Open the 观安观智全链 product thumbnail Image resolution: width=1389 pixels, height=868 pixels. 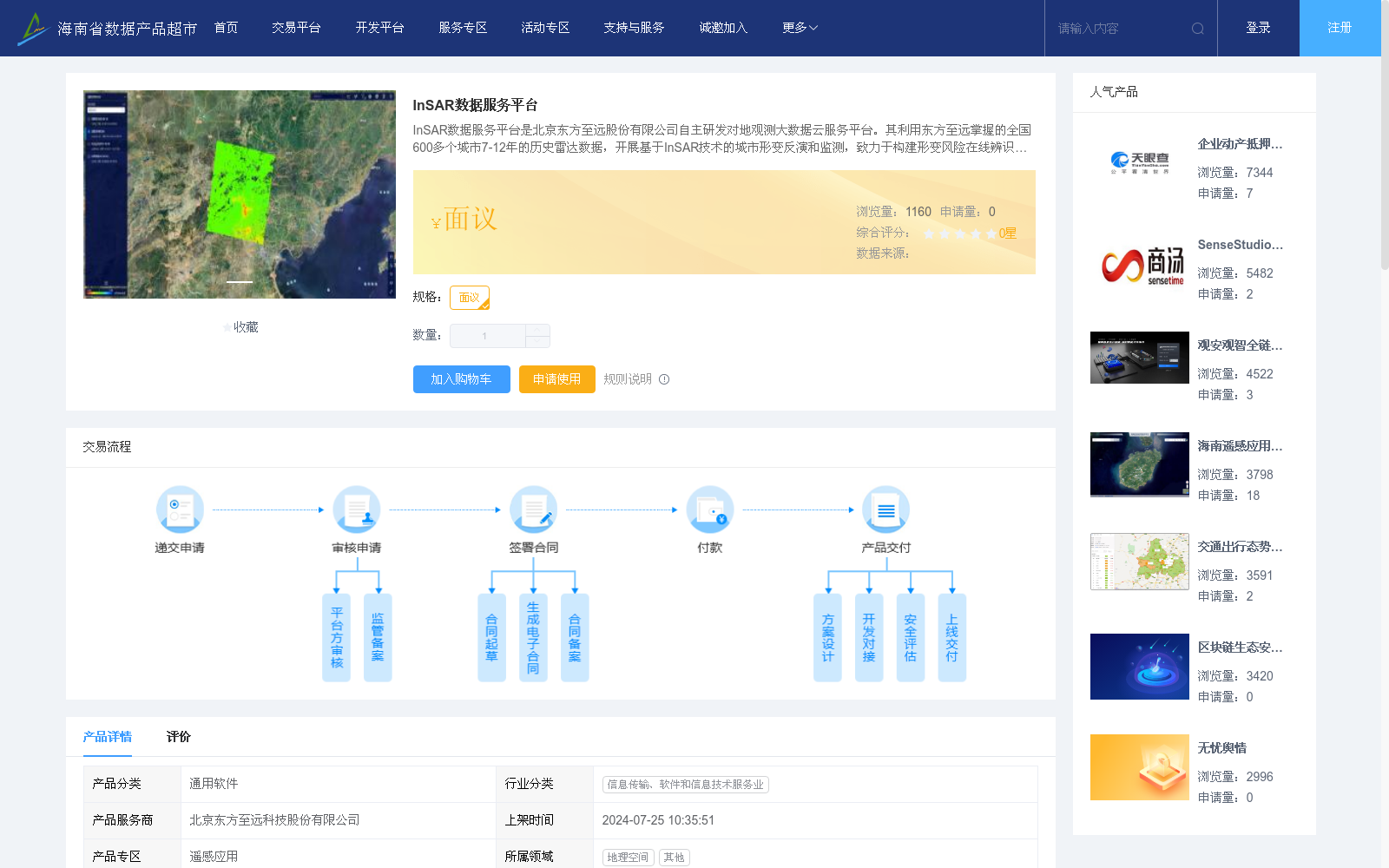[1140, 358]
